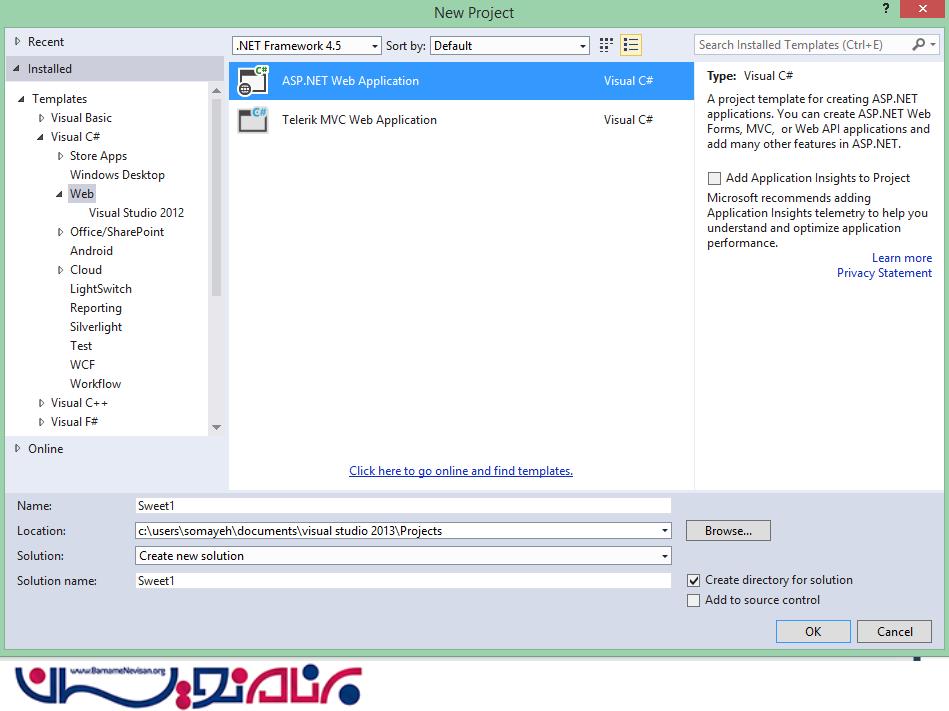Viewport: 949px width, 711px height.
Task: Enable Add Application Insights to Project
Action: 714,178
